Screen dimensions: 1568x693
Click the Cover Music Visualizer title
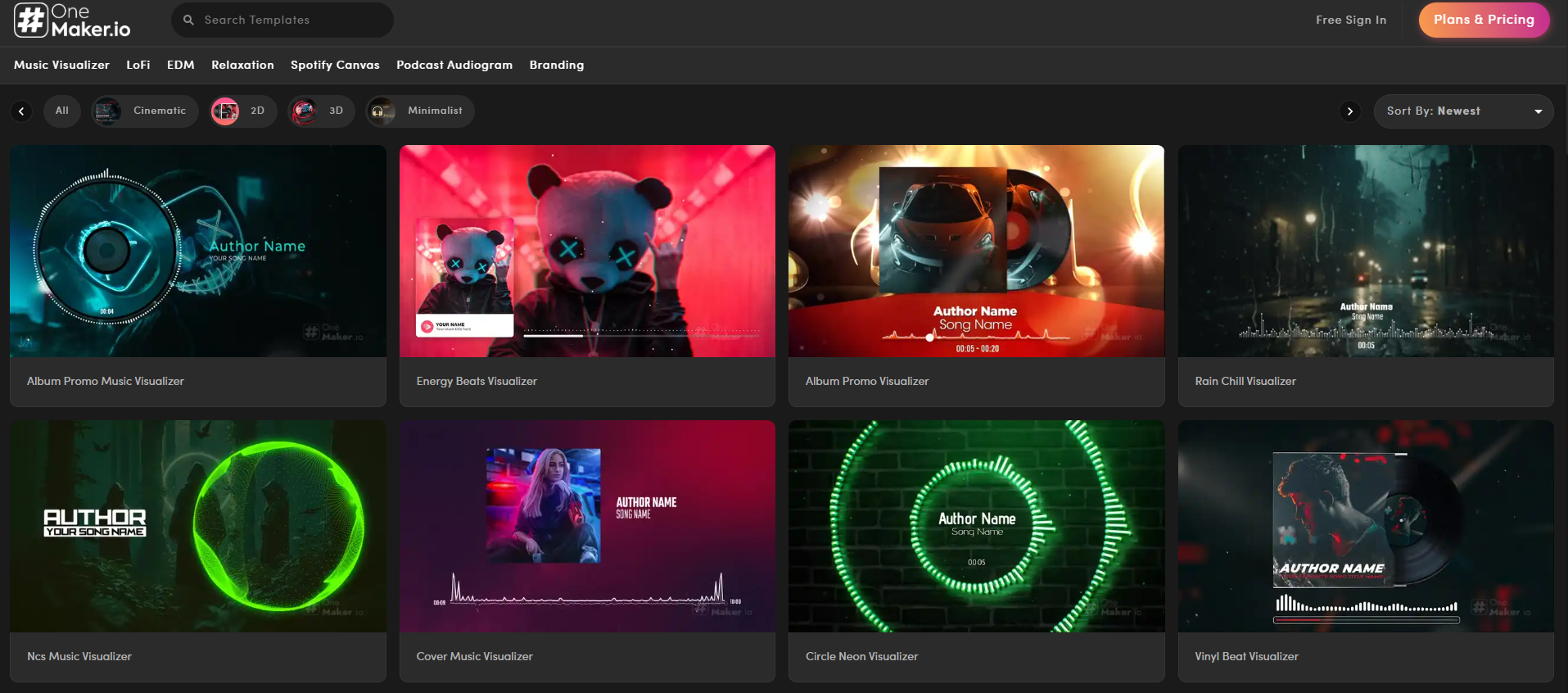point(475,656)
